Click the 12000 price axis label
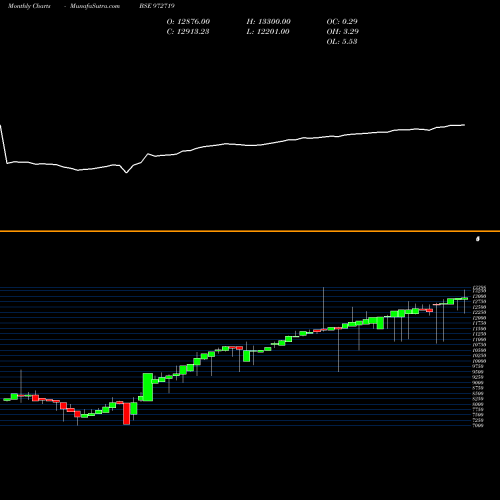Image resolution: width=500 pixels, height=500 pixels. pyautogui.click(x=479, y=318)
